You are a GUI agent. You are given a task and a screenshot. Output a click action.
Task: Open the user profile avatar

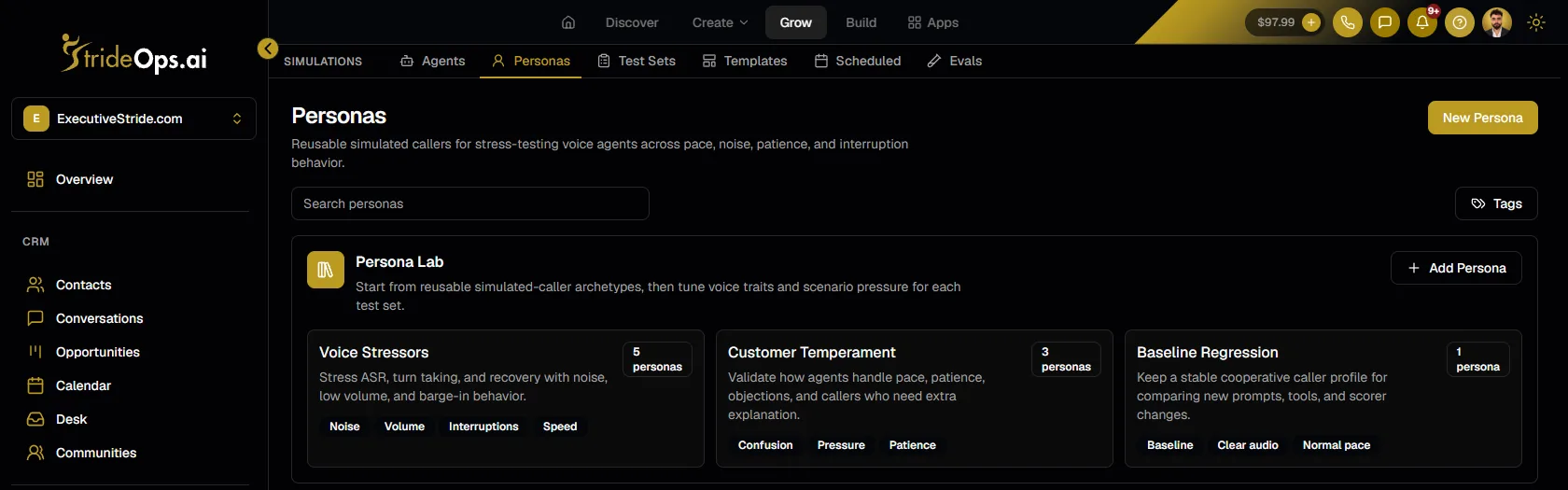pyautogui.click(x=1497, y=22)
